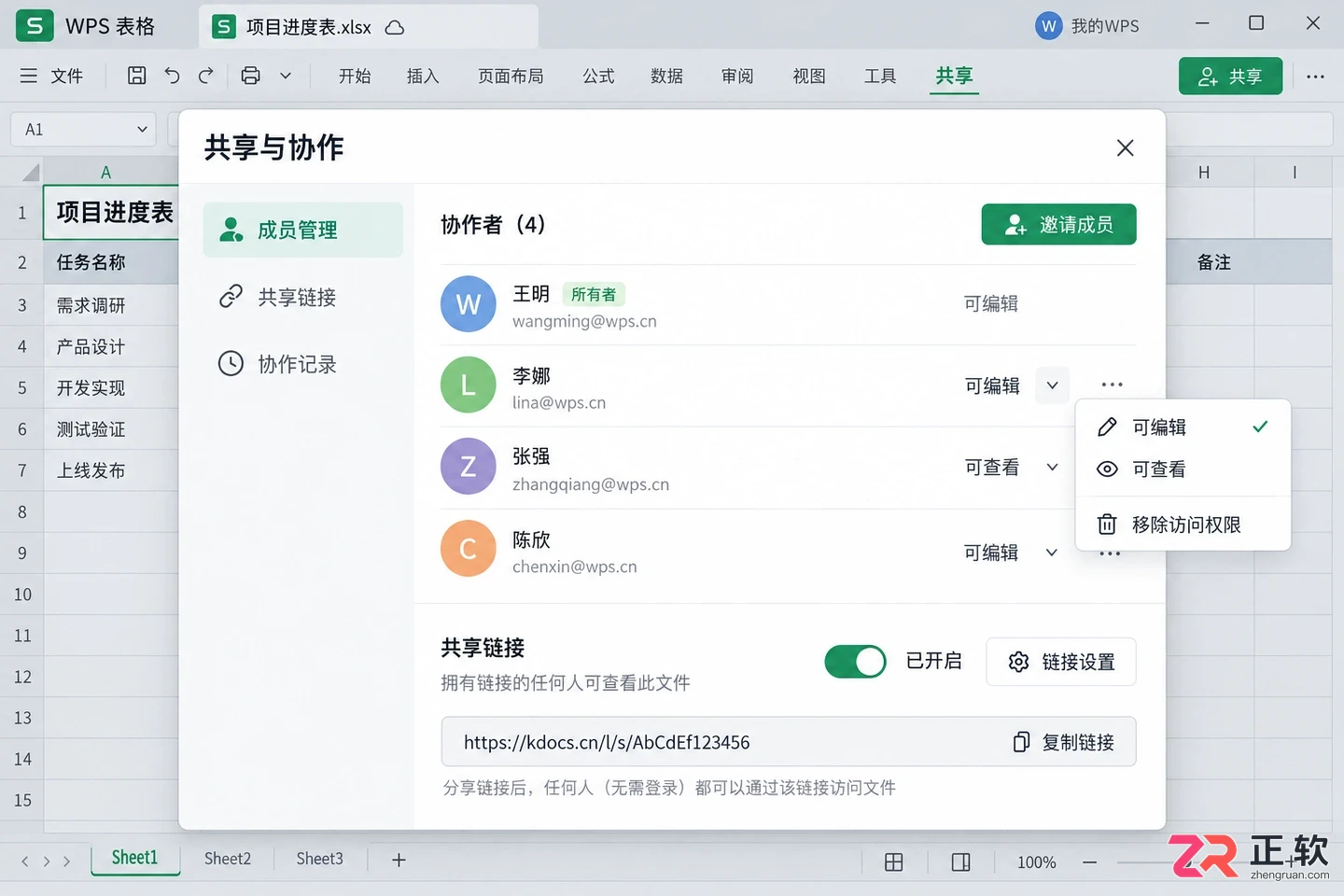Choose 可查看 in the permission menu
This screenshot has height=896, width=1344.
[x=1183, y=469]
